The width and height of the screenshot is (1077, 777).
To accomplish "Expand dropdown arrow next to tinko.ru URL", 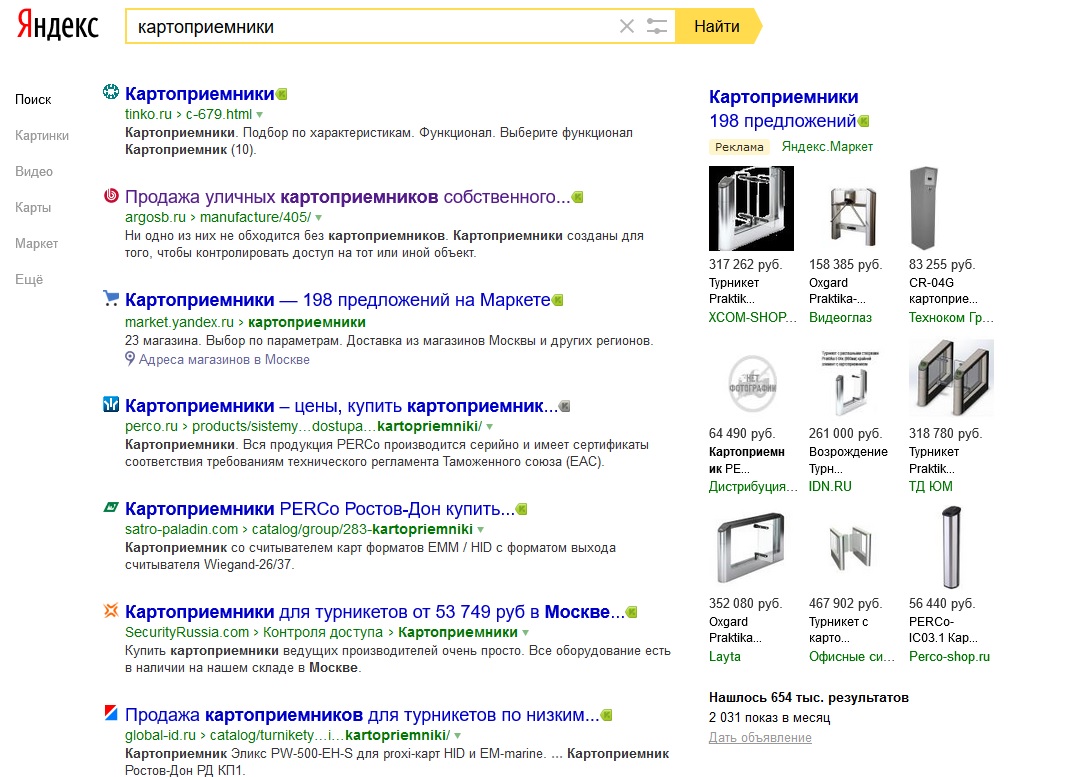I will (x=260, y=115).
